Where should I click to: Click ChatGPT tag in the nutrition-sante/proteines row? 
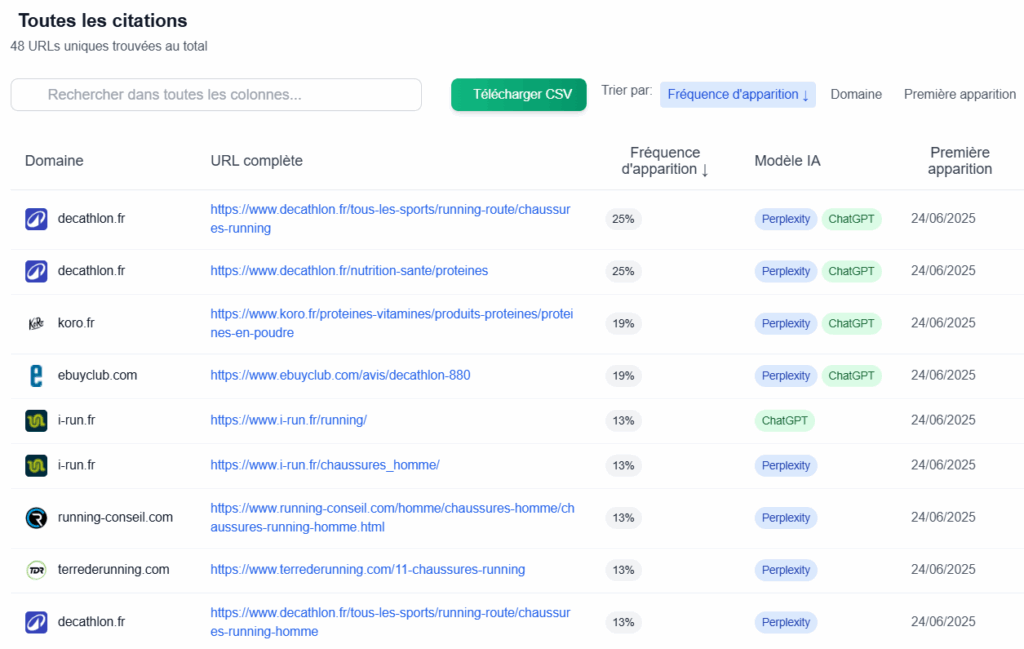(x=852, y=272)
